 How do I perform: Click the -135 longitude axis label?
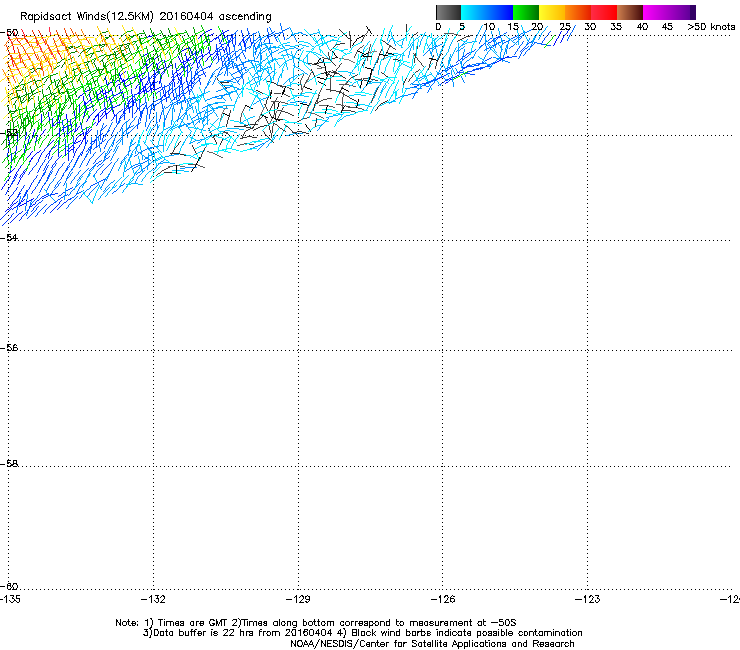[10, 599]
